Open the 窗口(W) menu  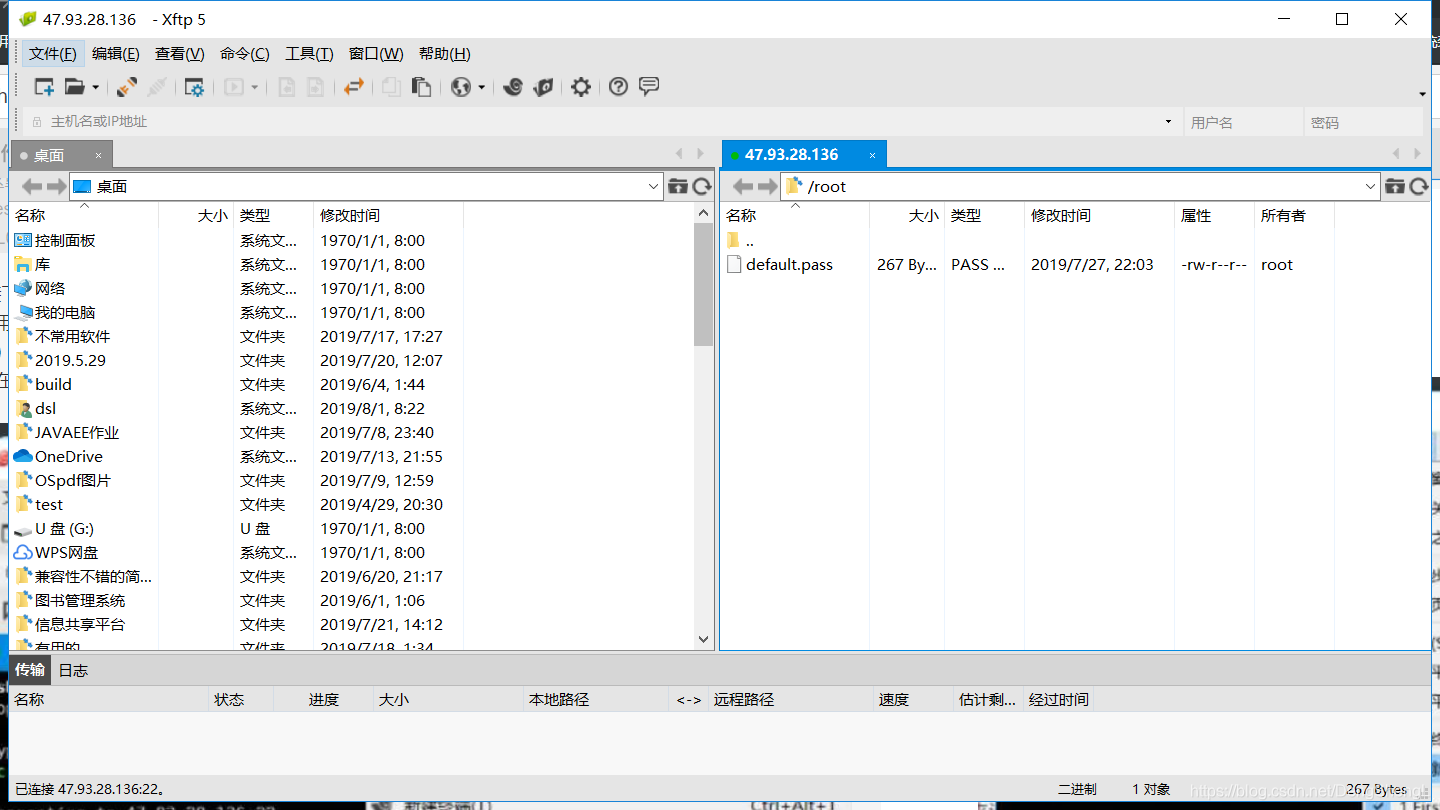tap(376, 54)
